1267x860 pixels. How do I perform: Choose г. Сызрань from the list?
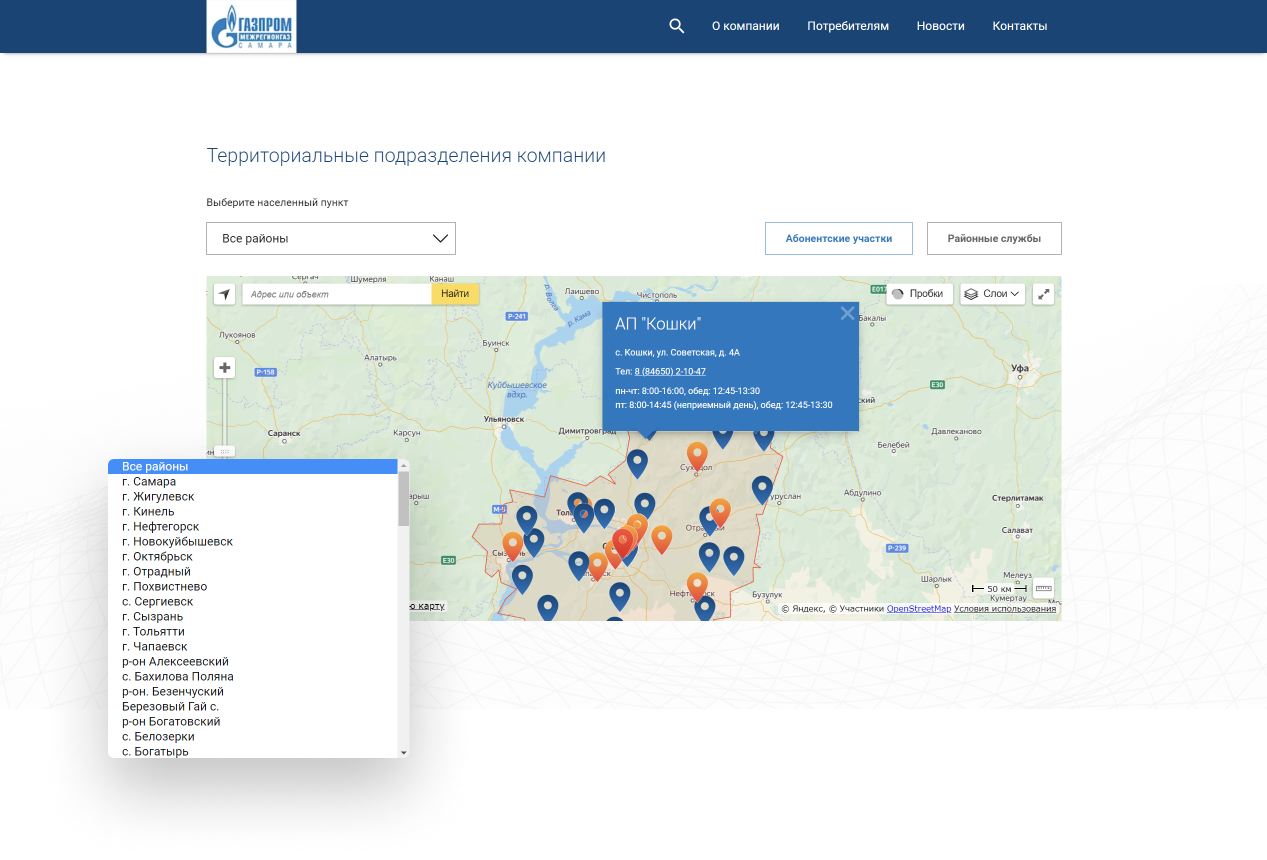[253, 616]
